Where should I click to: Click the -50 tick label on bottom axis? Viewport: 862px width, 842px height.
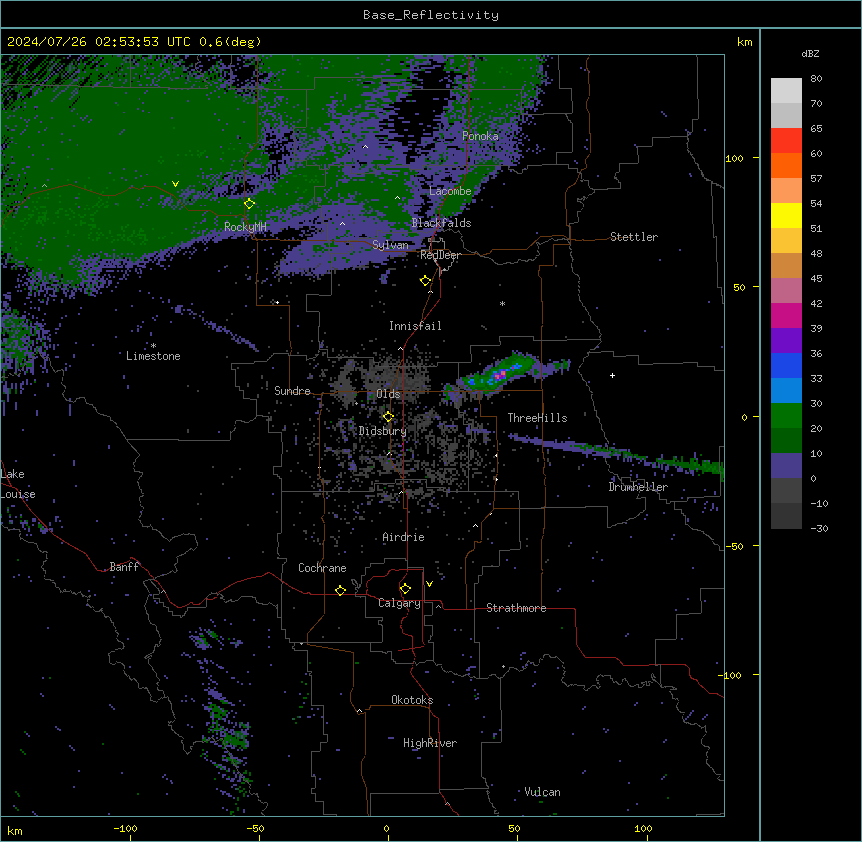[x=255, y=828]
